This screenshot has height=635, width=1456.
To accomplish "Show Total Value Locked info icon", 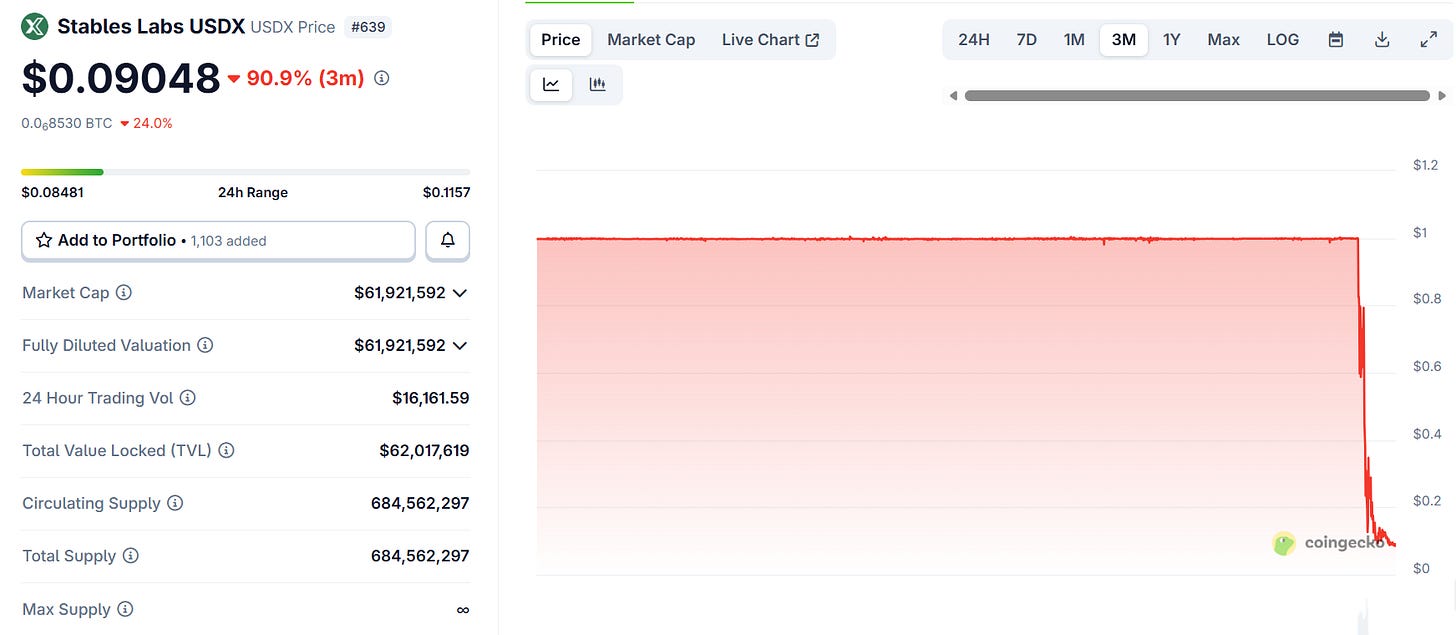I will [226, 451].
